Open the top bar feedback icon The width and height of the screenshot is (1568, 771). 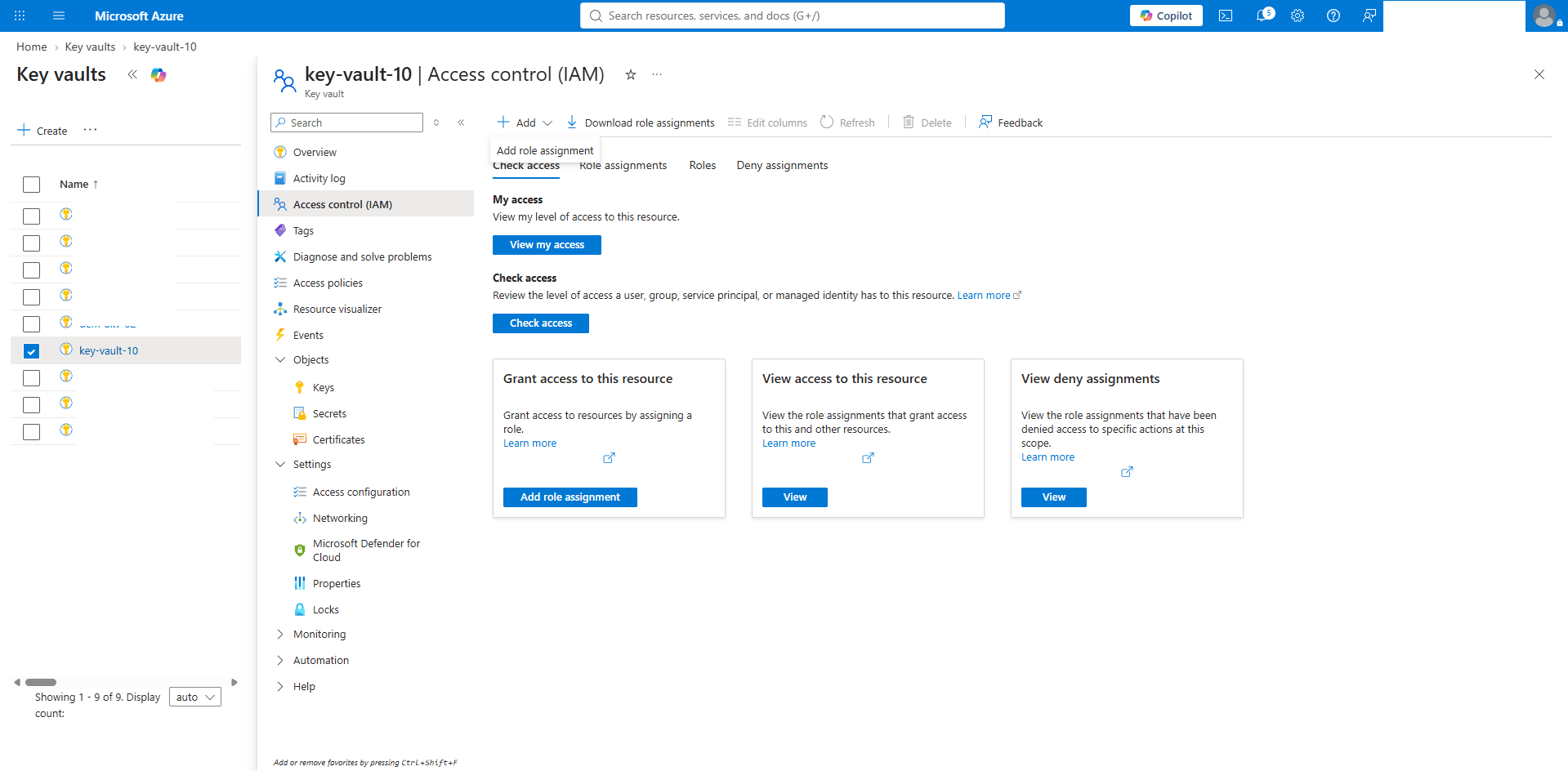click(1369, 16)
